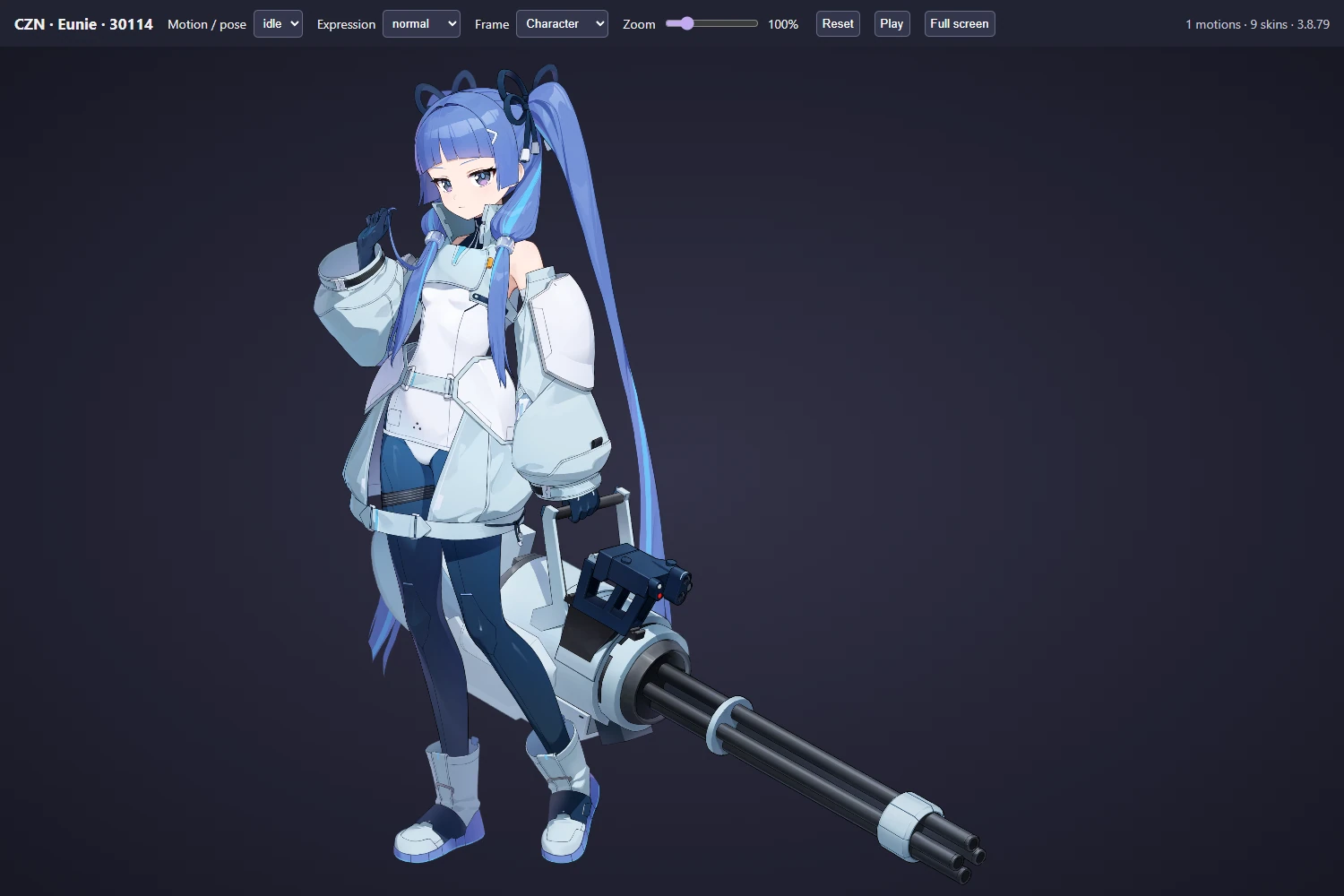The image size is (1344, 896).
Task: Click the 'Expression' label
Action: [346, 24]
